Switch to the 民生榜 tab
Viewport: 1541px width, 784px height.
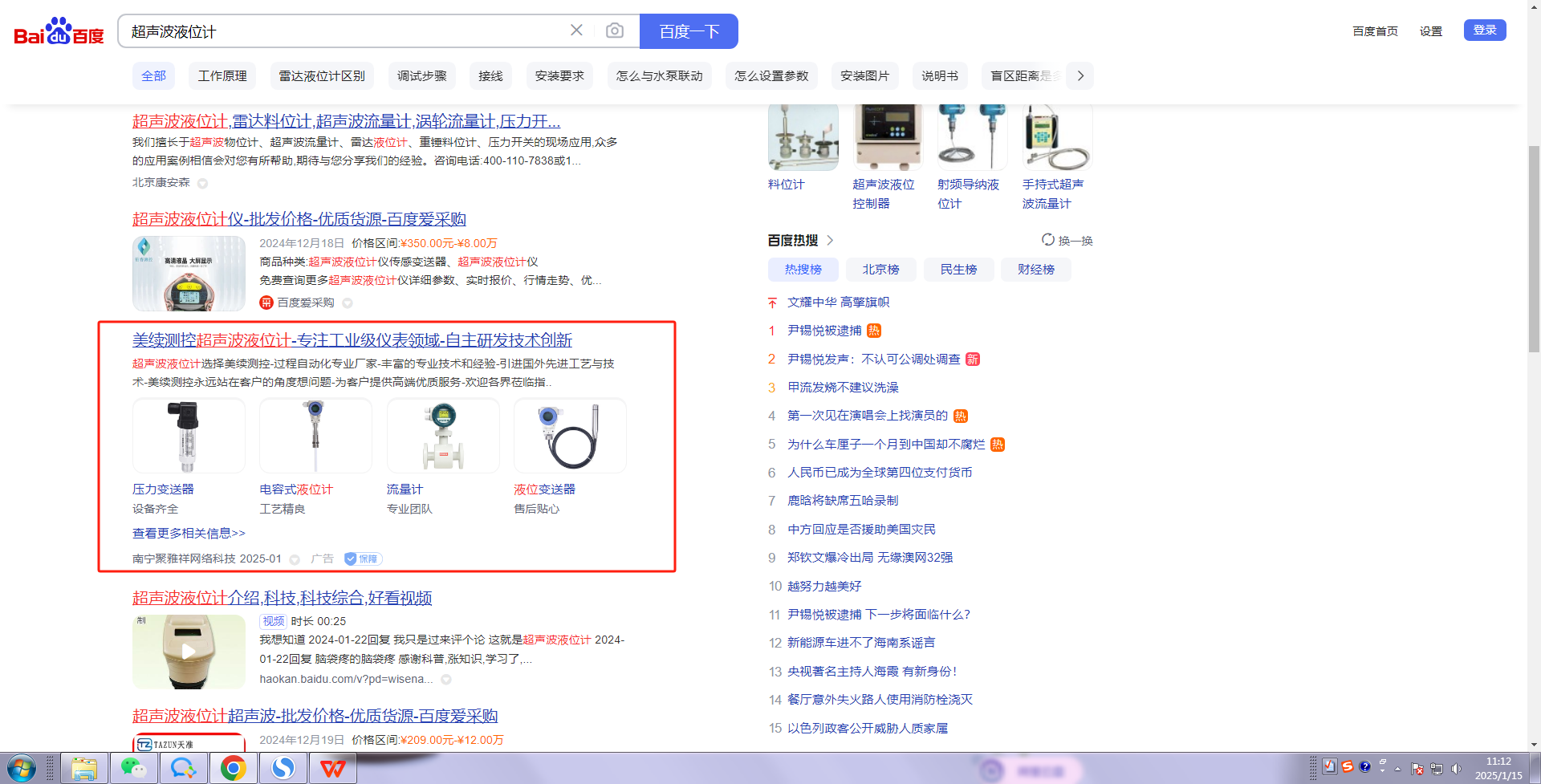(958, 270)
